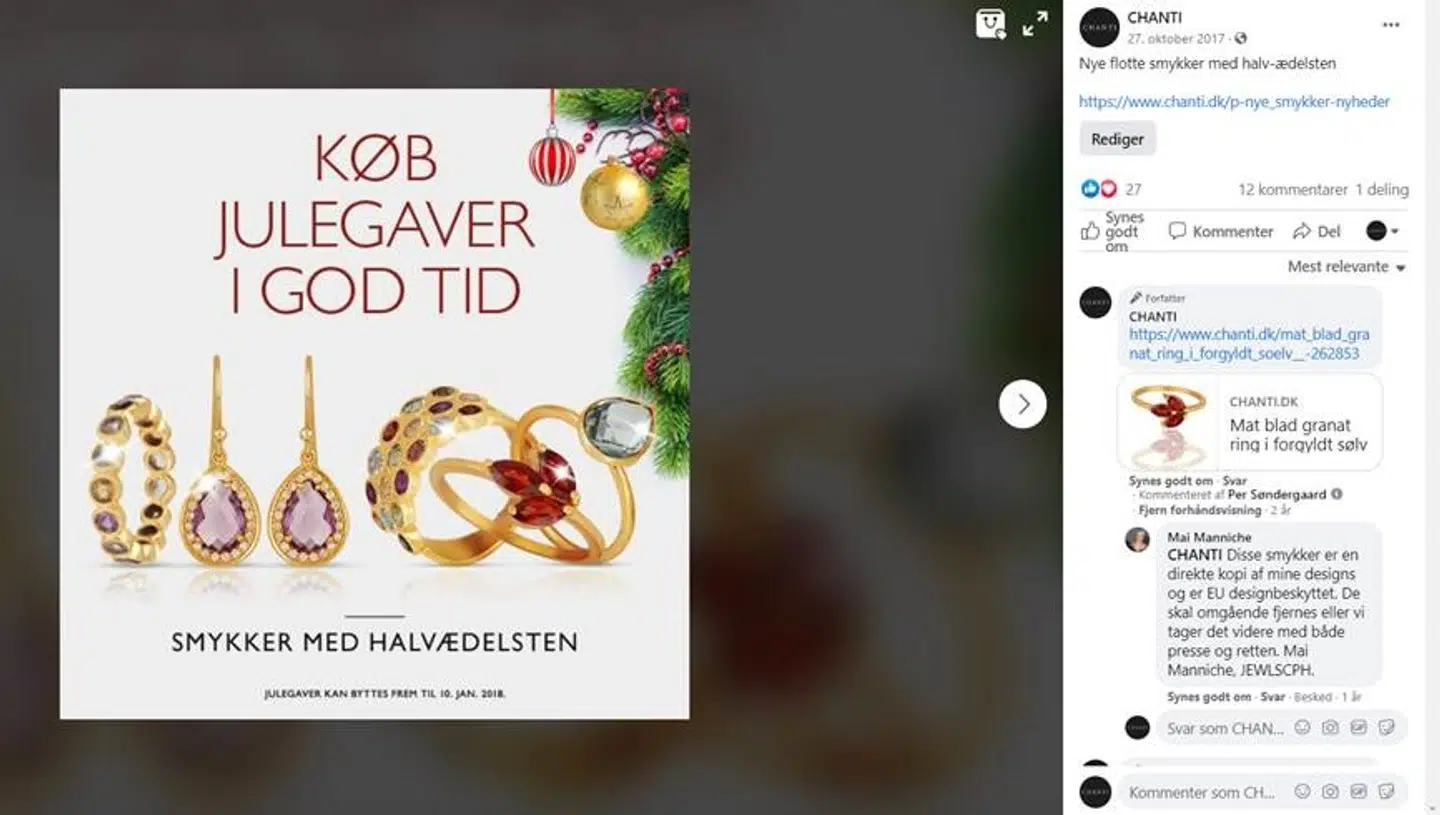Add a sticker in the bottom comment box
The image size is (1440, 815).
tap(1386, 792)
